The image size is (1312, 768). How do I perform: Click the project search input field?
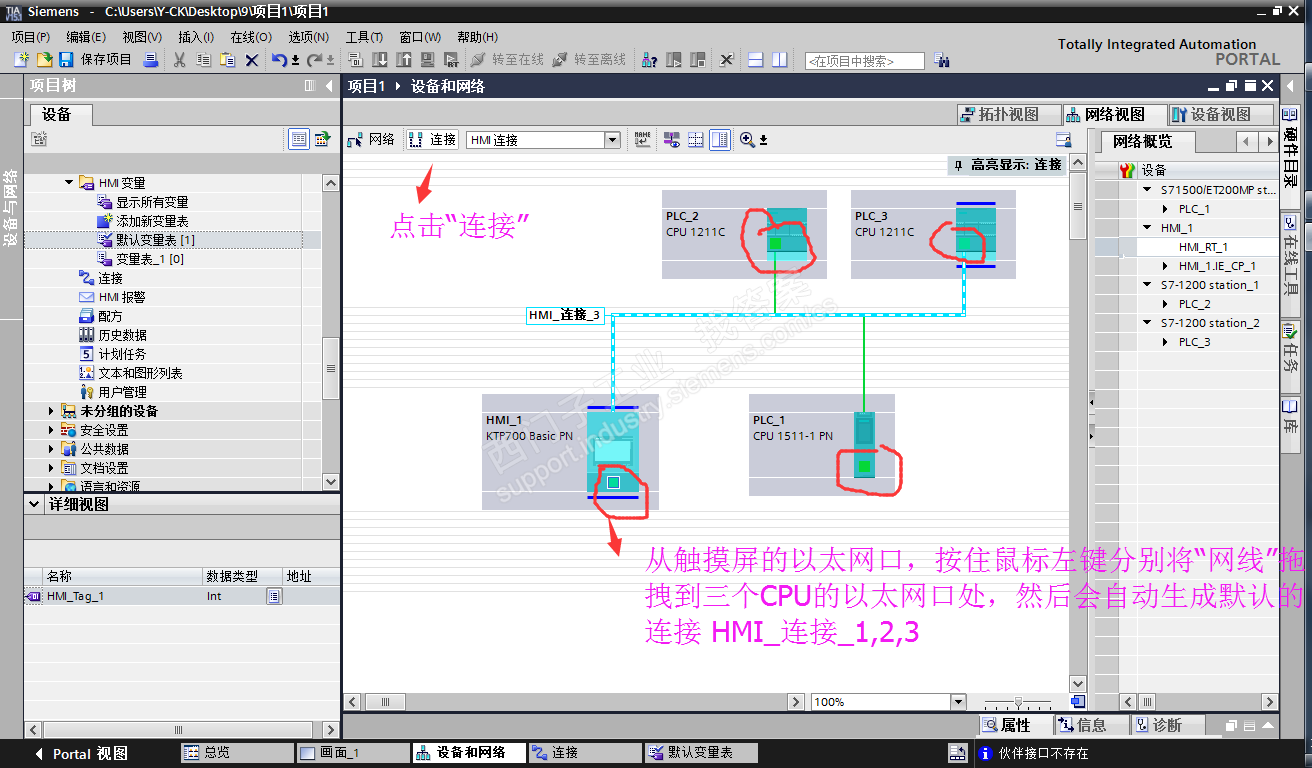click(864, 61)
